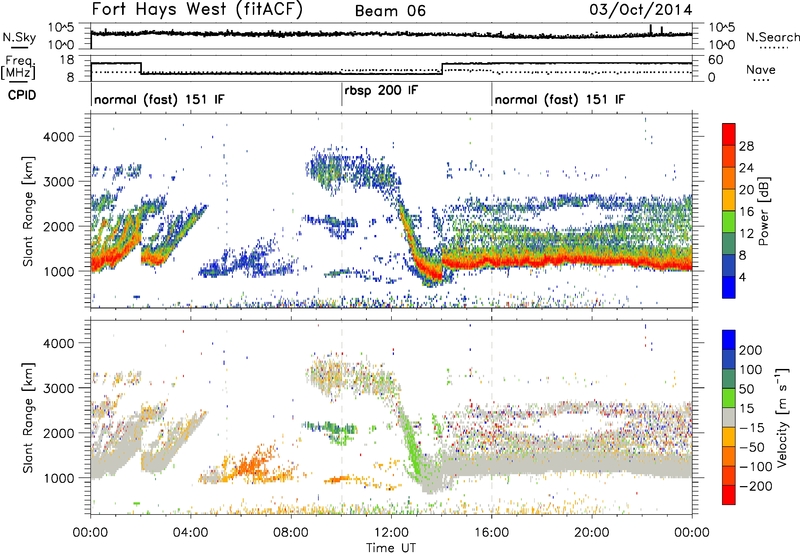Screen dimensions: 800x554
Task: Click the 'rbsp 200 IF' CPID label
Action: click(381, 91)
